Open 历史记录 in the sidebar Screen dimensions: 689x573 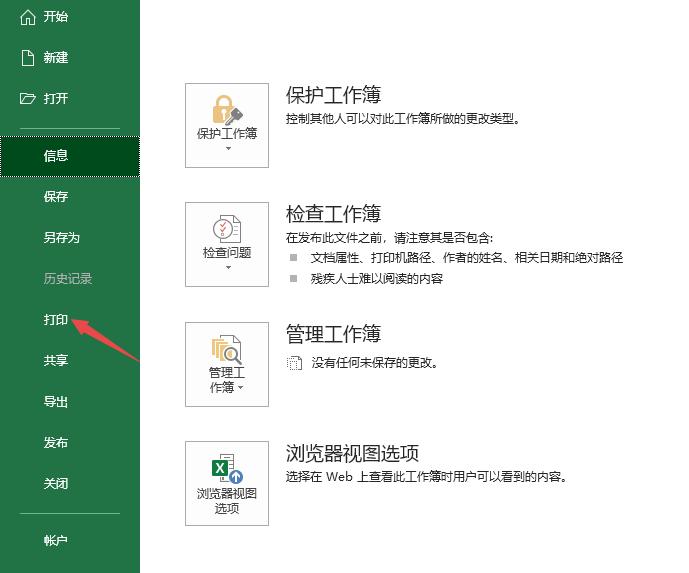(68, 279)
